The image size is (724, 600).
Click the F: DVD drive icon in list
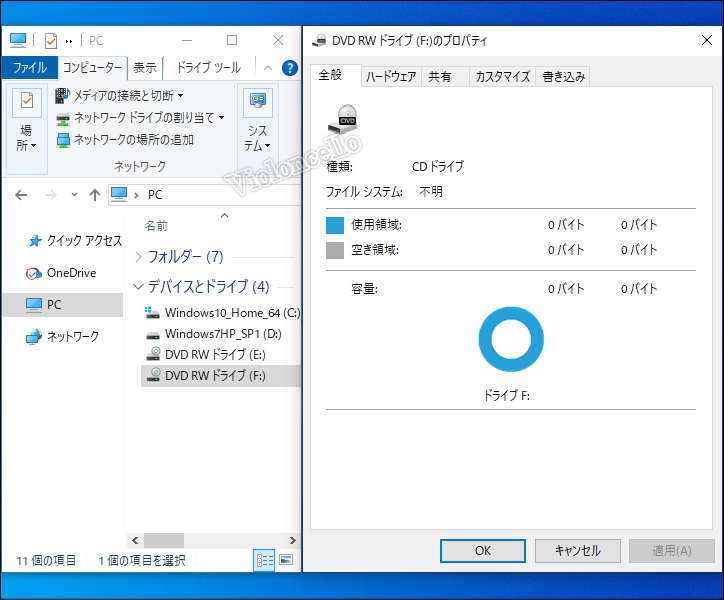(153, 375)
